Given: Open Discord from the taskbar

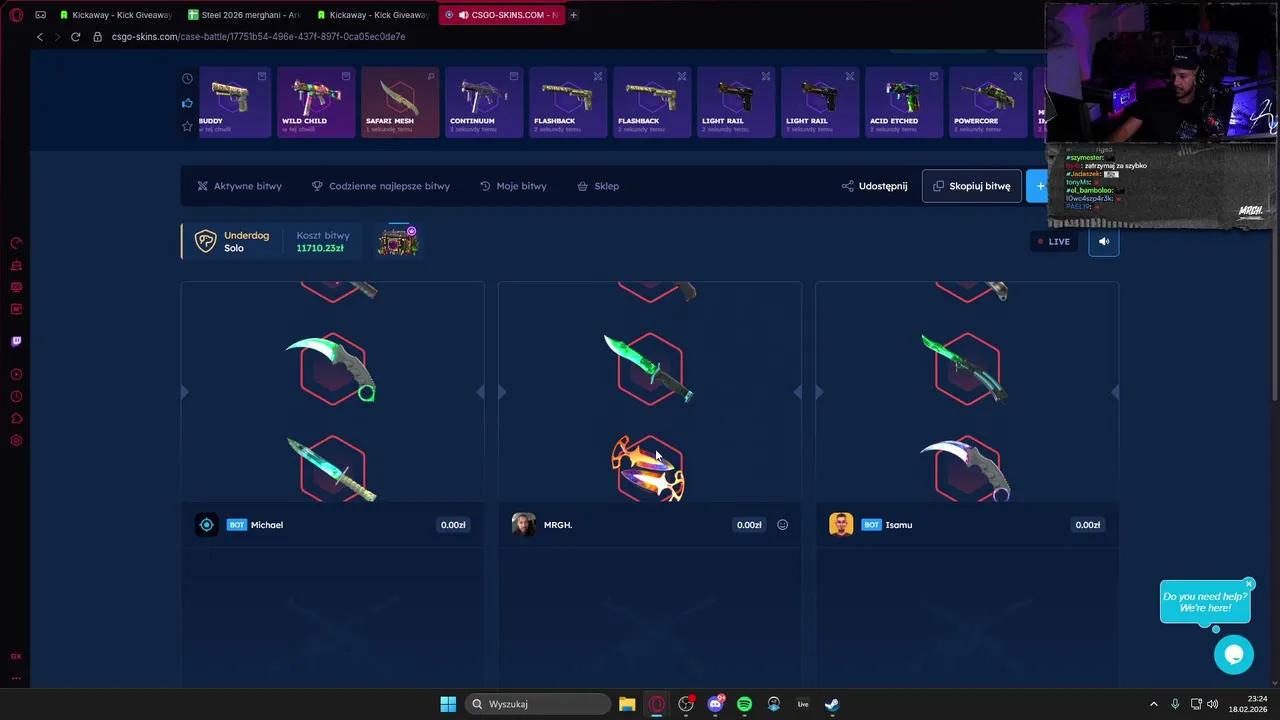Looking at the screenshot, I should coord(715,704).
